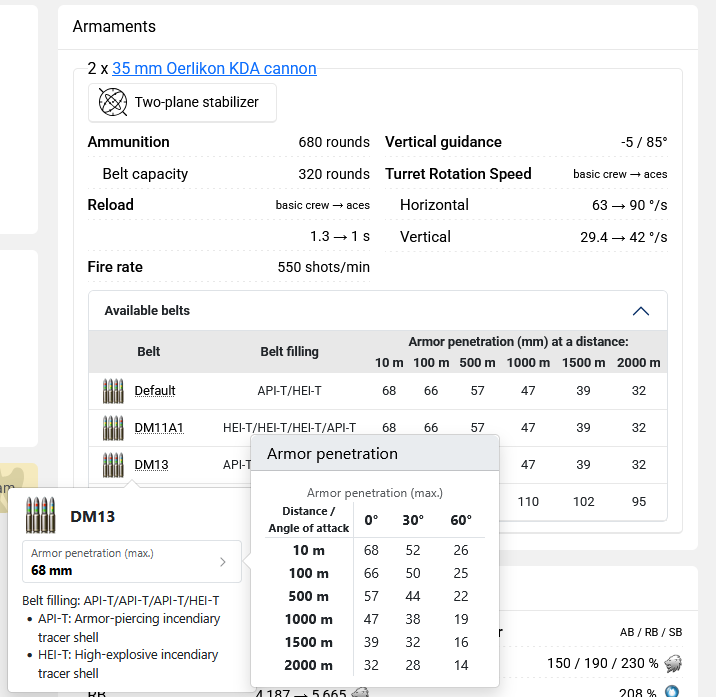This screenshot has height=697, width=716.
Task: Click the Default belt ammo icon
Action: point(112,390)
